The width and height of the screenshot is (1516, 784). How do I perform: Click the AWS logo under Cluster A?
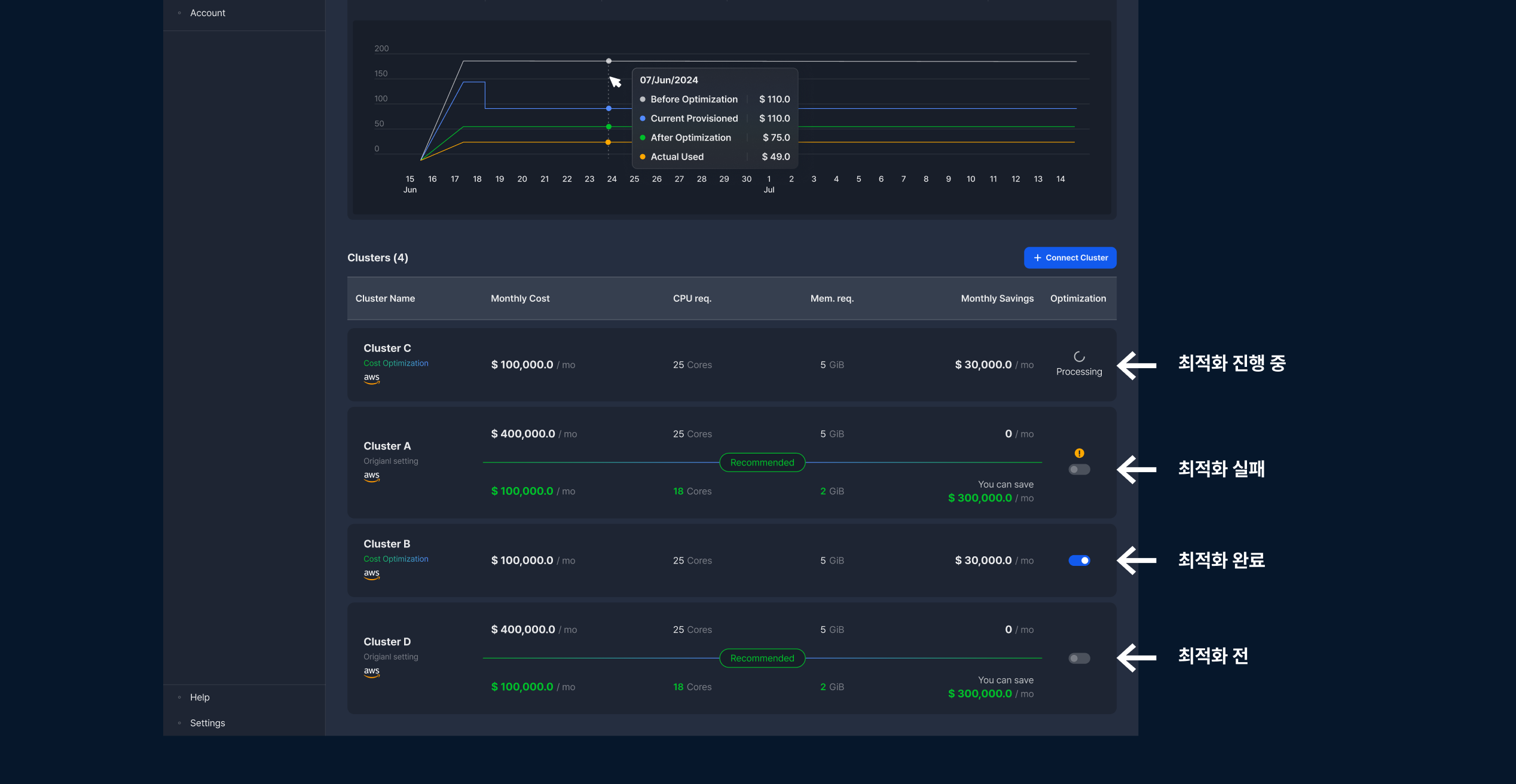coord(371,476)
